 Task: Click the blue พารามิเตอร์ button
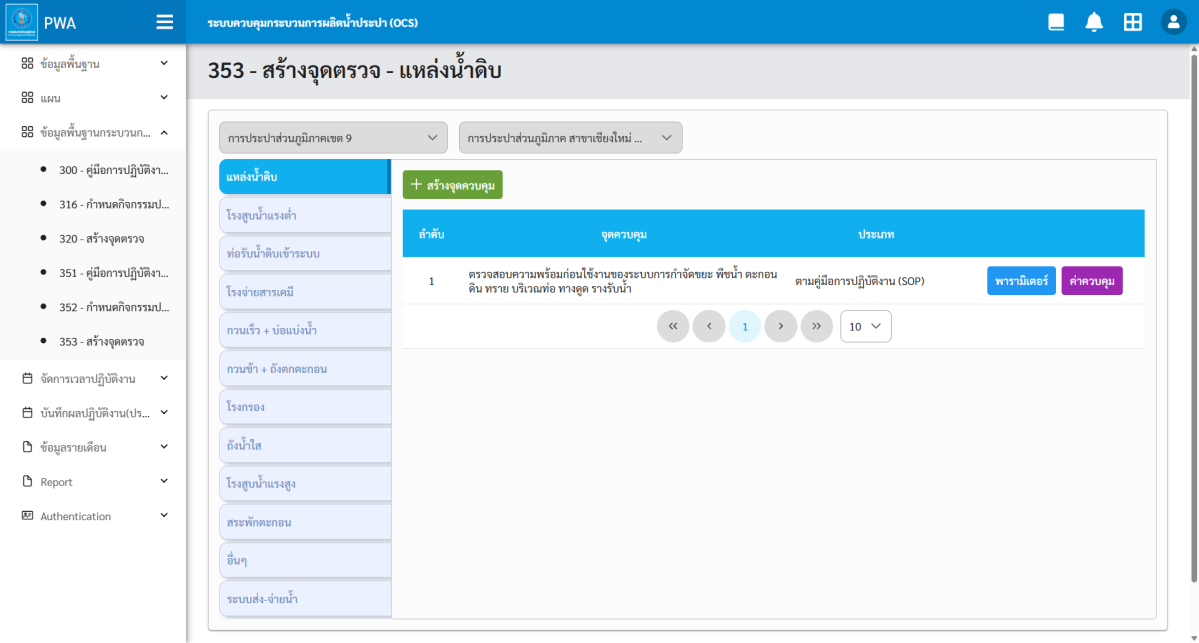point(1021,281)
